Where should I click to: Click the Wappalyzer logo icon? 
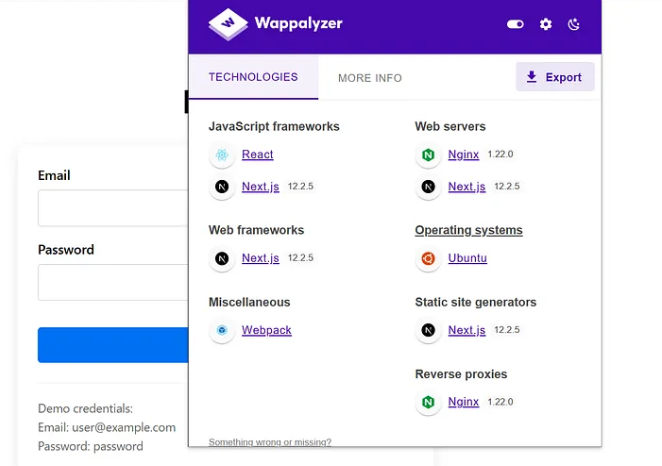coord(228,24)
